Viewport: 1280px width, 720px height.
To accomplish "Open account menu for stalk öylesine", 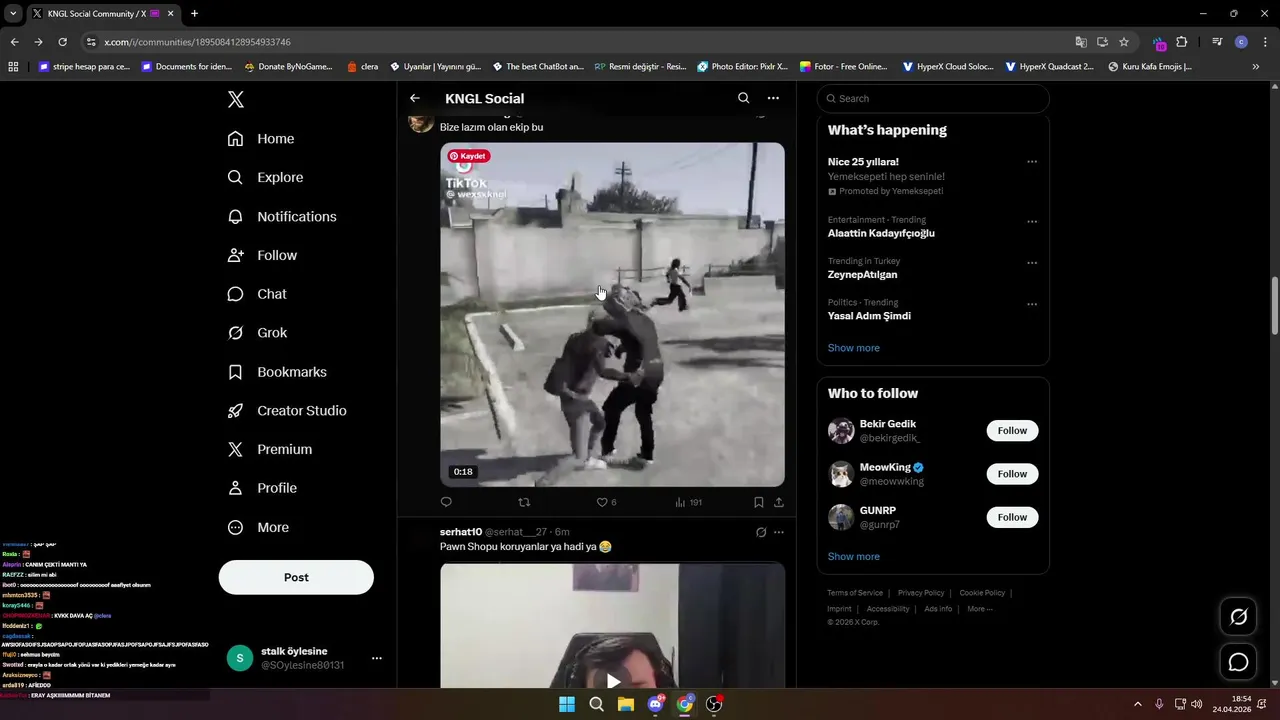I will point(377,658).
